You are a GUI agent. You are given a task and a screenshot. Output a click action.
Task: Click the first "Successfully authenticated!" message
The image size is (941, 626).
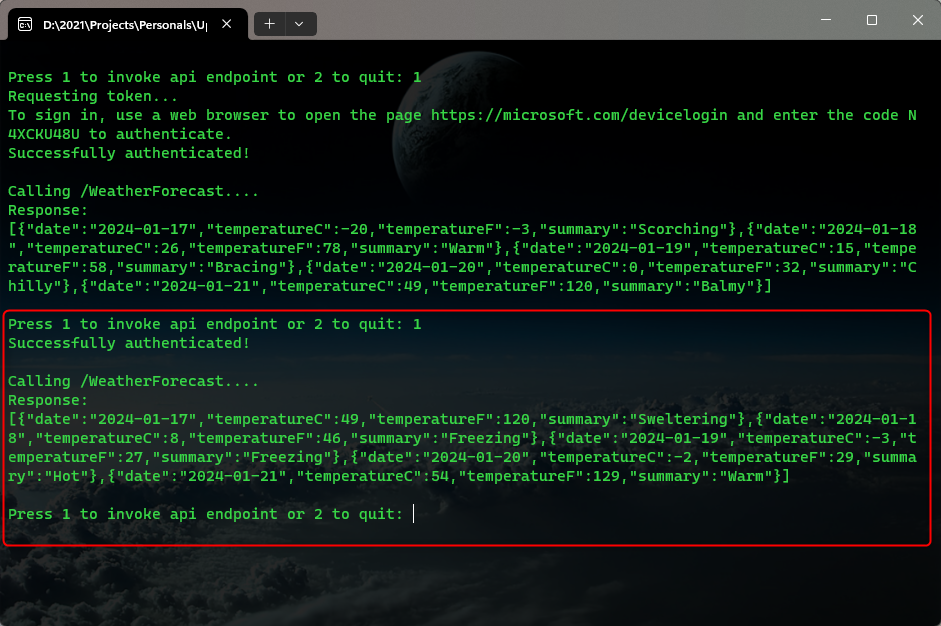point(128,153)
